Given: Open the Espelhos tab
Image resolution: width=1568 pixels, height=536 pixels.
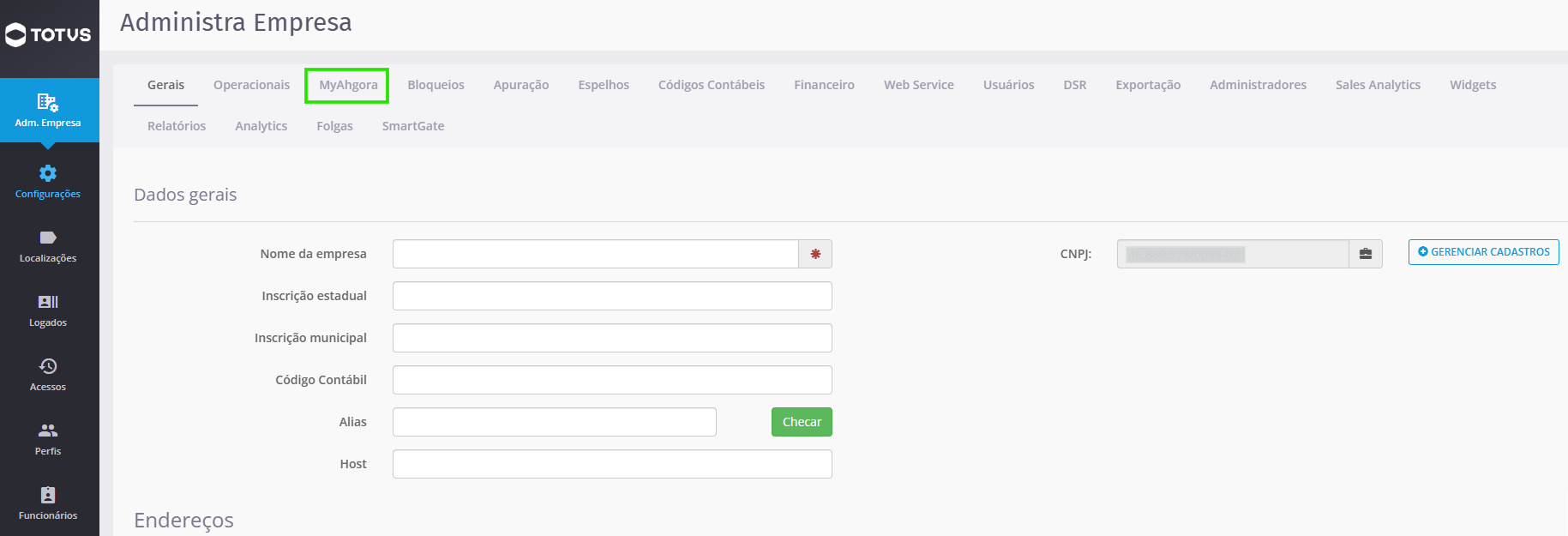Looking at the screenshot, I should pos(604,85).
